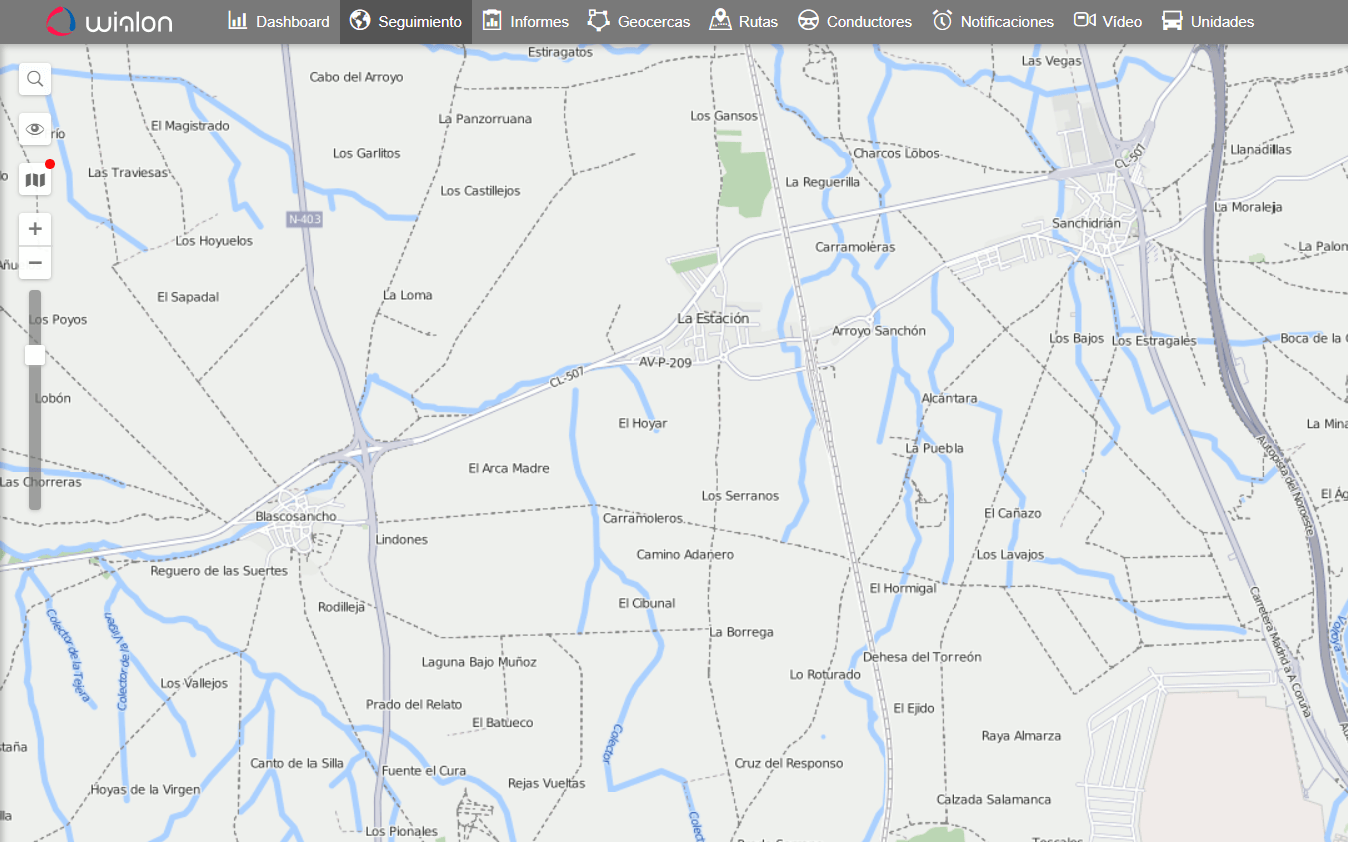Open the Geocercas panel

(x=639, y=21)
